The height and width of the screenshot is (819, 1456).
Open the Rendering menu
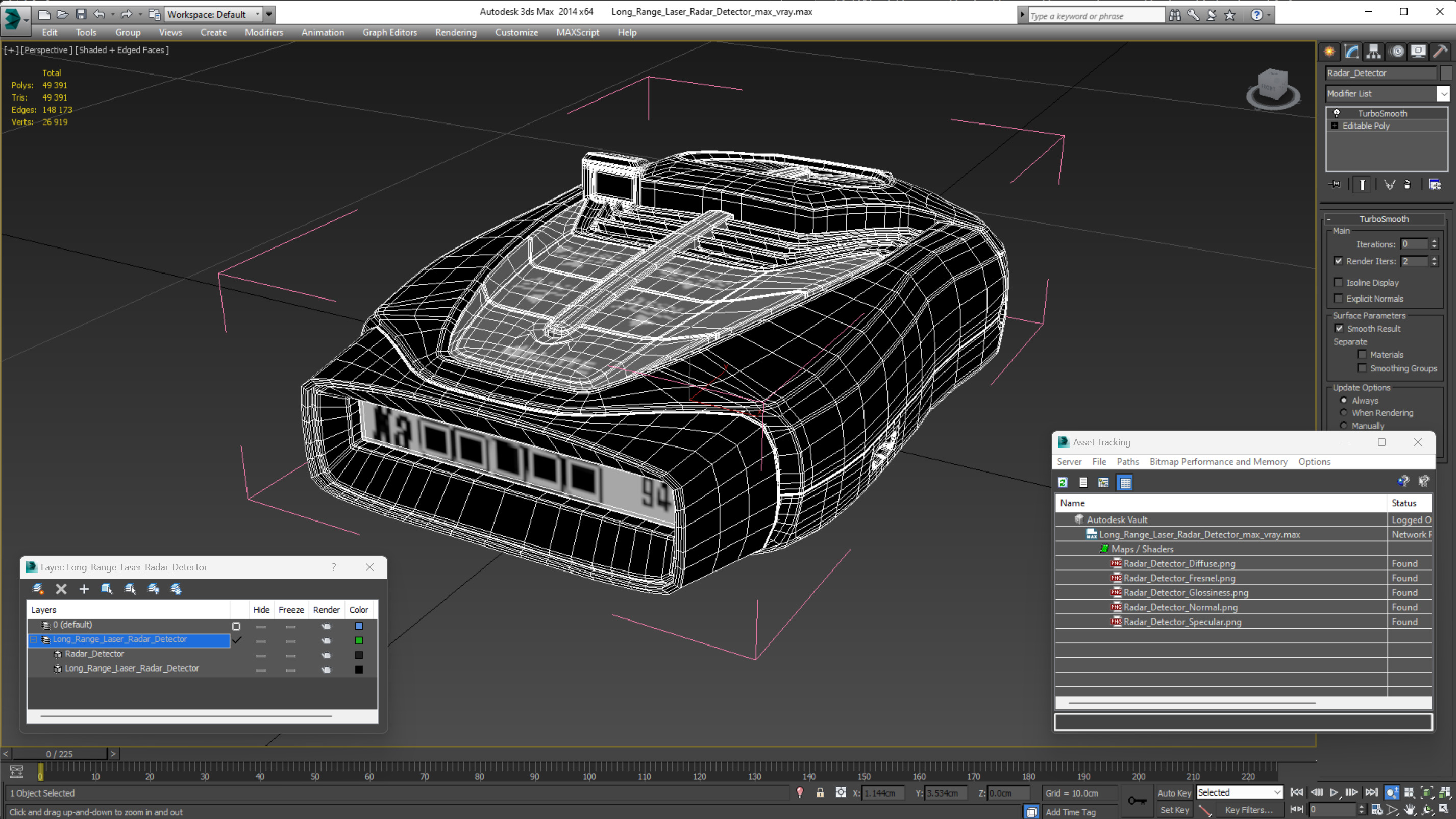(x=456, y=32)
